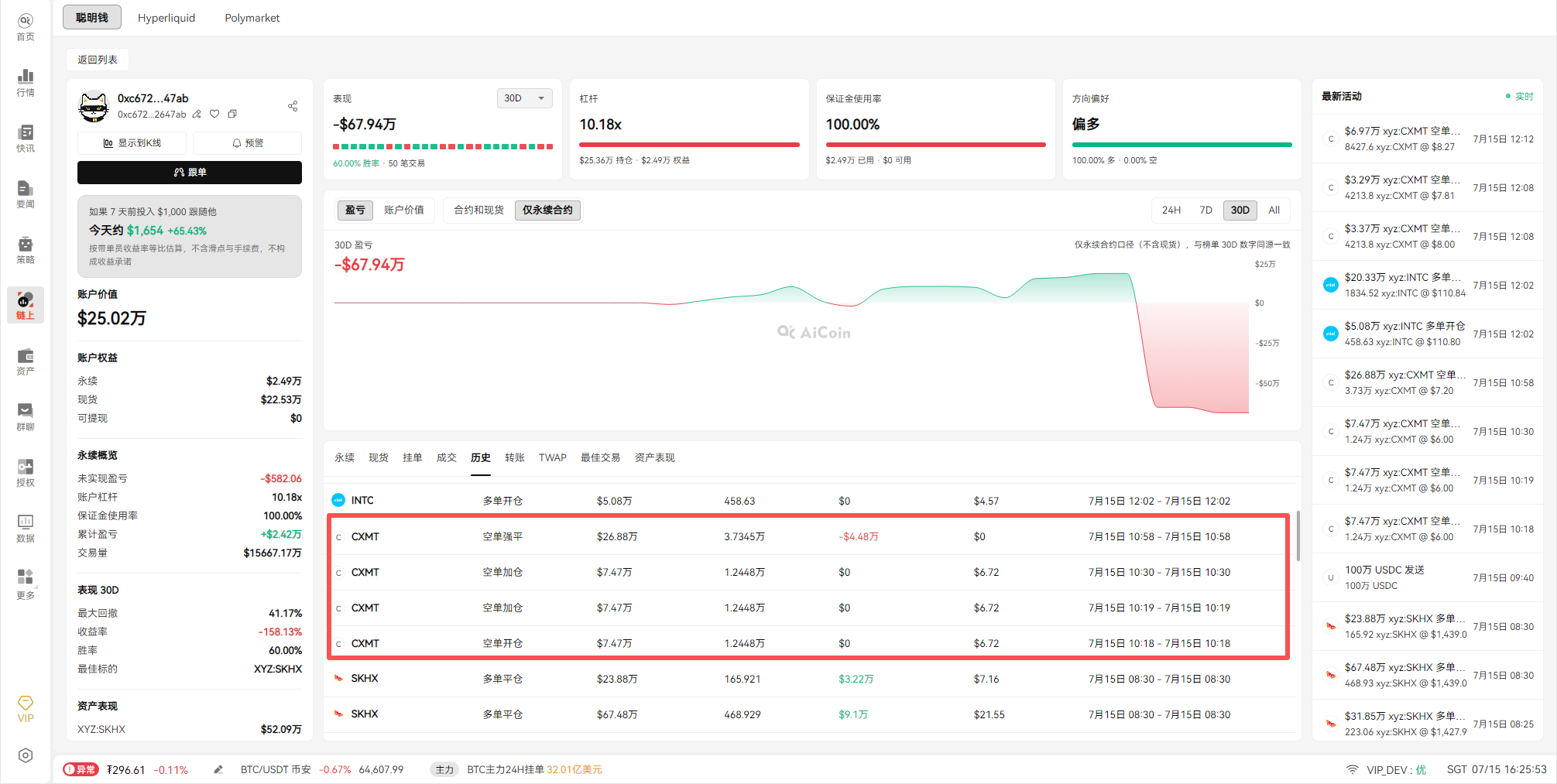Set chart range to 7D
Viewport: 1557px width, 784px height.
(1205, 210)
